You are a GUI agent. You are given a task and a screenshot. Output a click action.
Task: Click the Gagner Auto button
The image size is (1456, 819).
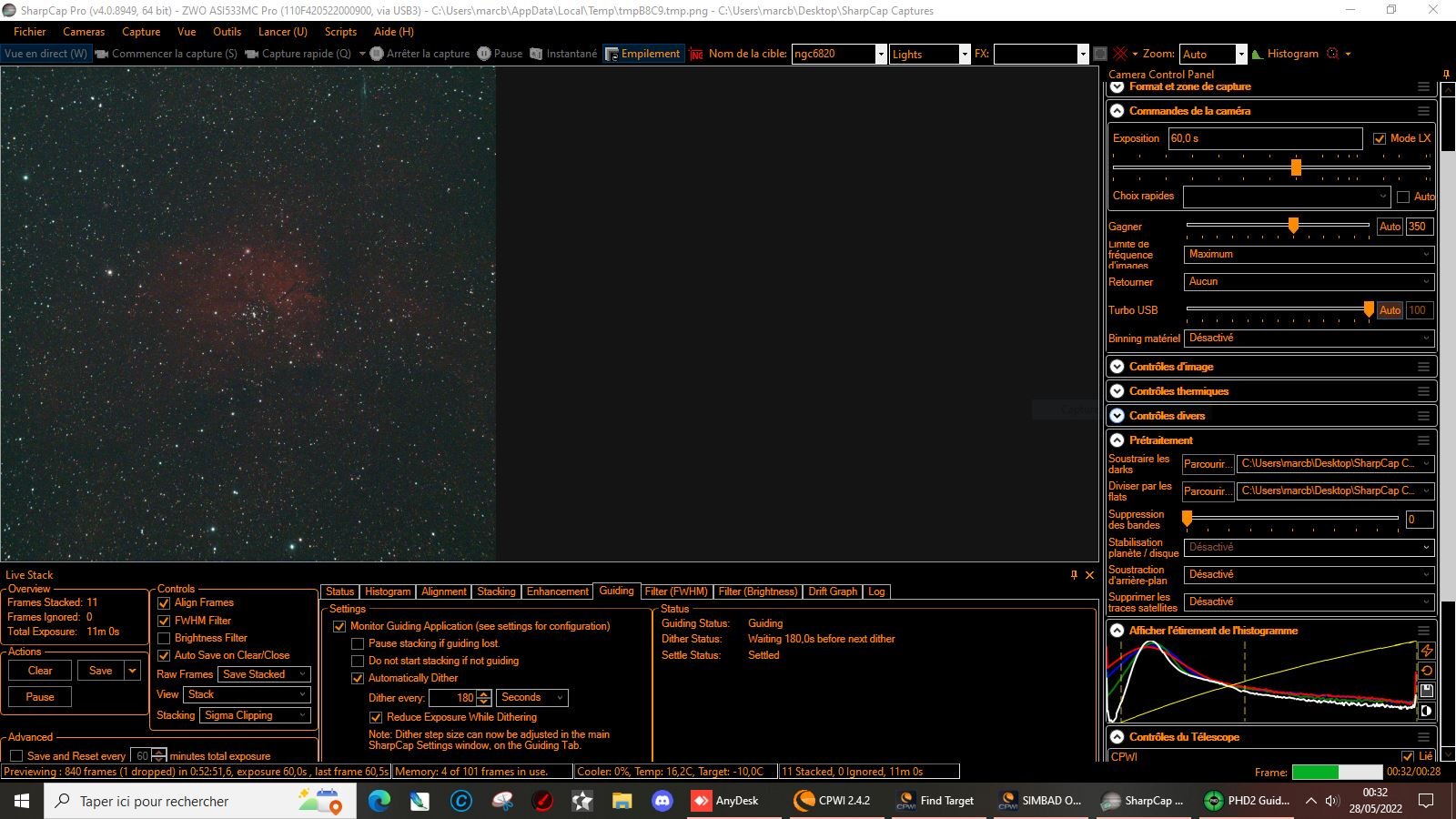[1390, 227]
